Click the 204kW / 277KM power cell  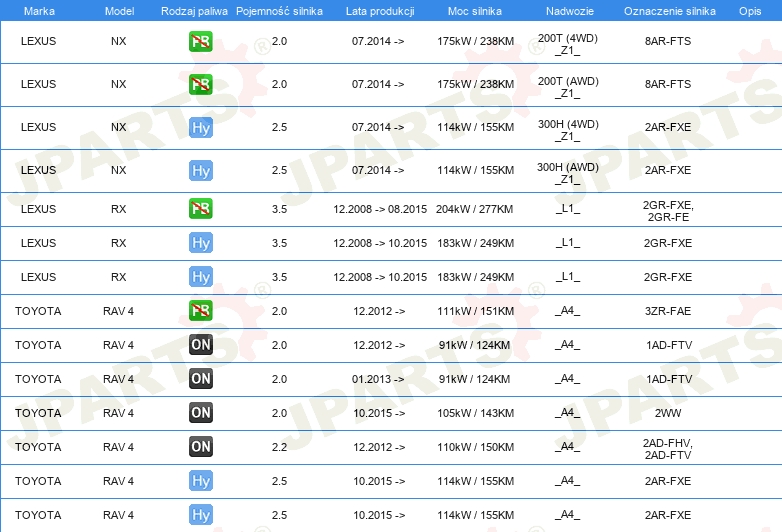475,209
